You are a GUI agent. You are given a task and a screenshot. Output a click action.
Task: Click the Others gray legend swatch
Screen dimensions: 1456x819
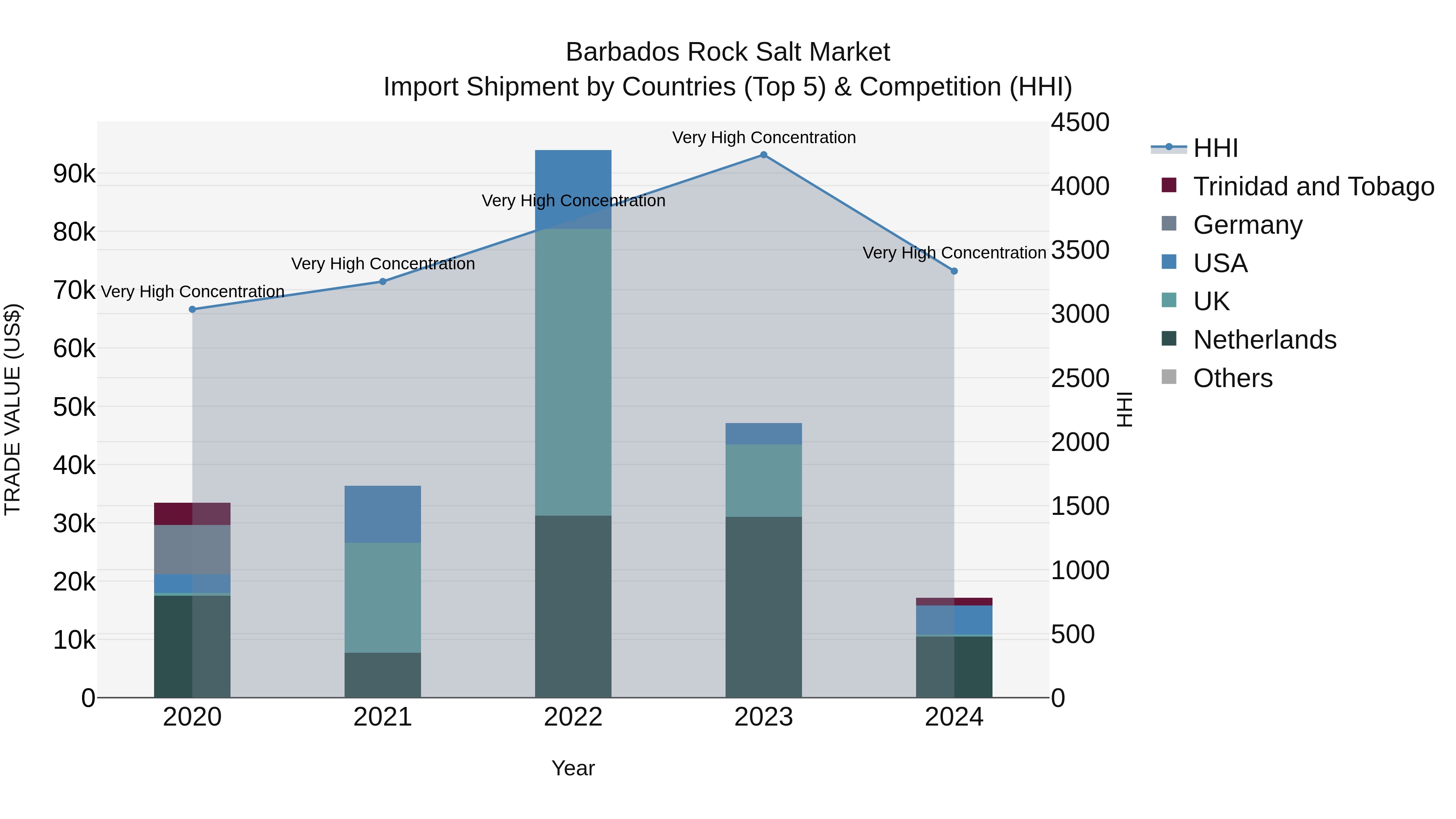coord(1169,377)
